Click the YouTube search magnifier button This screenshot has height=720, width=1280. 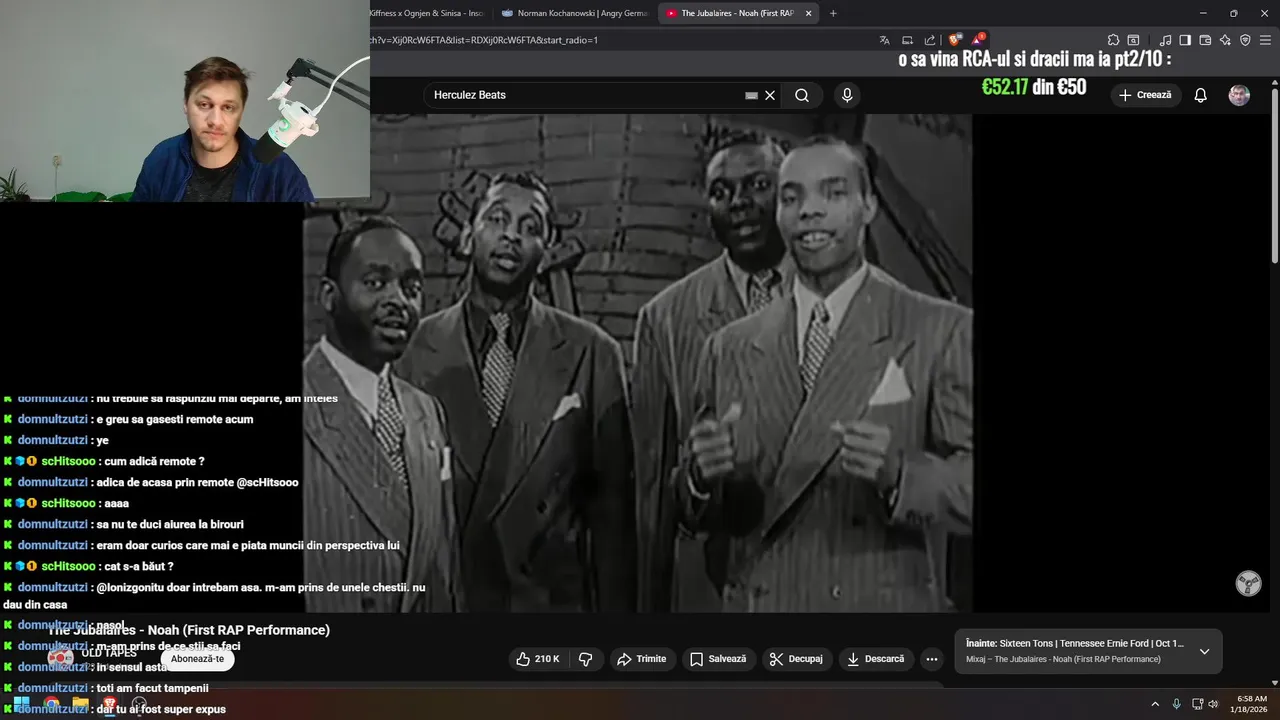(x=802, y=95)
